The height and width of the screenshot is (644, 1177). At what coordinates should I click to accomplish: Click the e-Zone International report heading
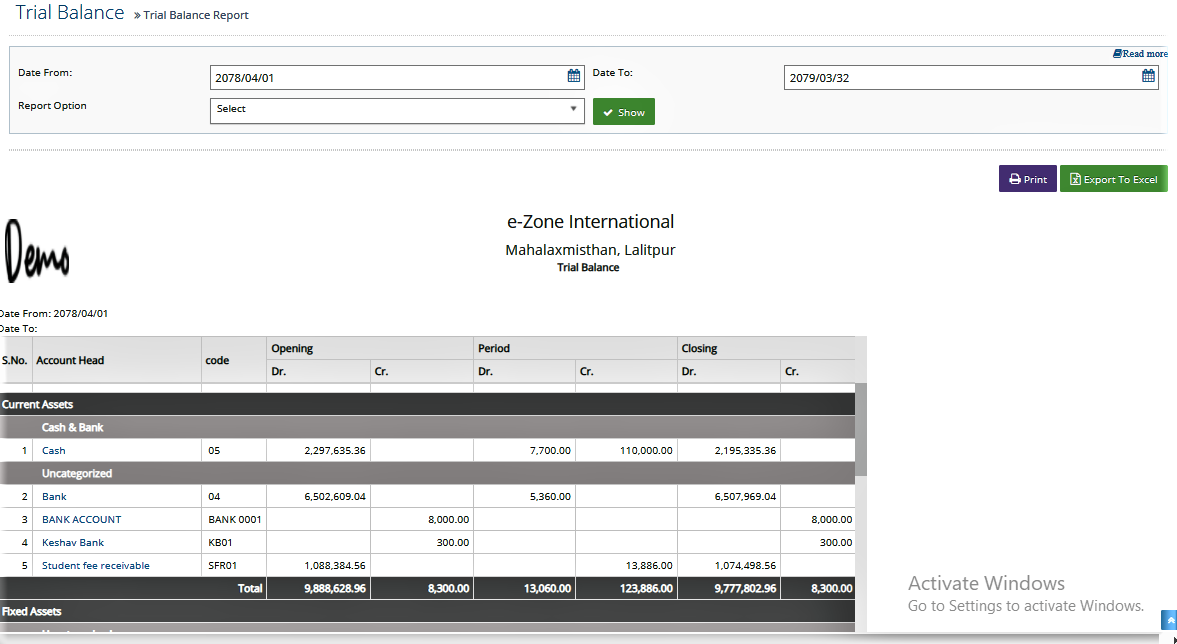tap(591, 221)
